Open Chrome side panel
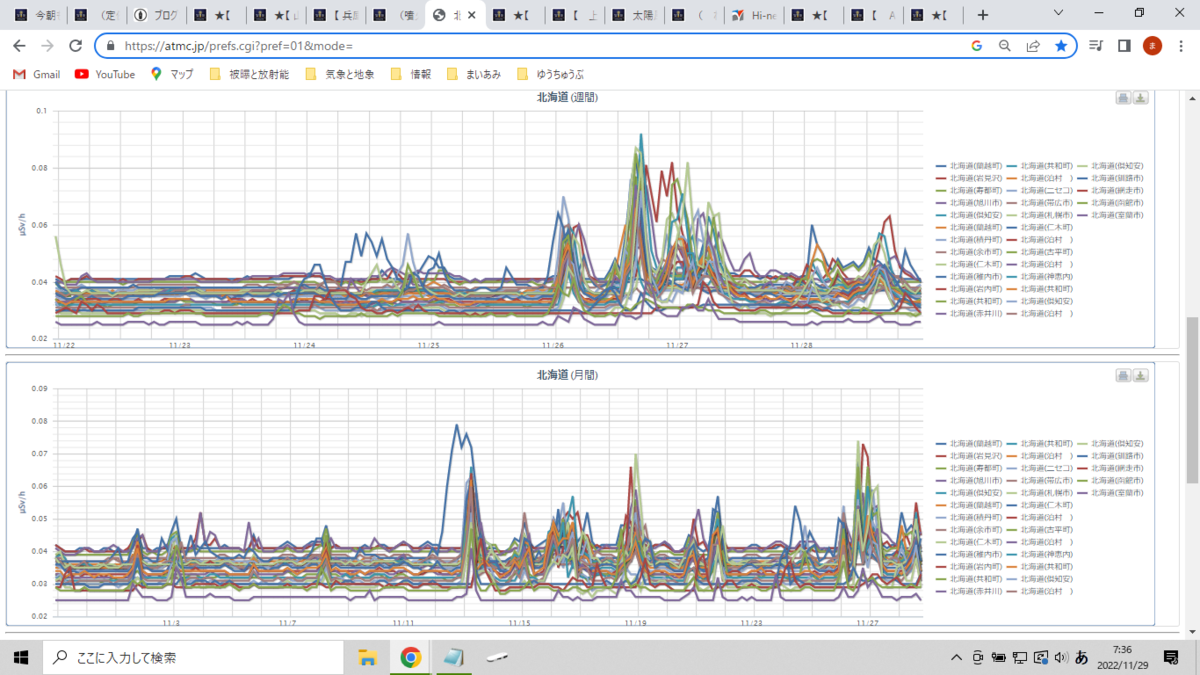This screenshot has width=1200, height=675. tap(1124, 46)
